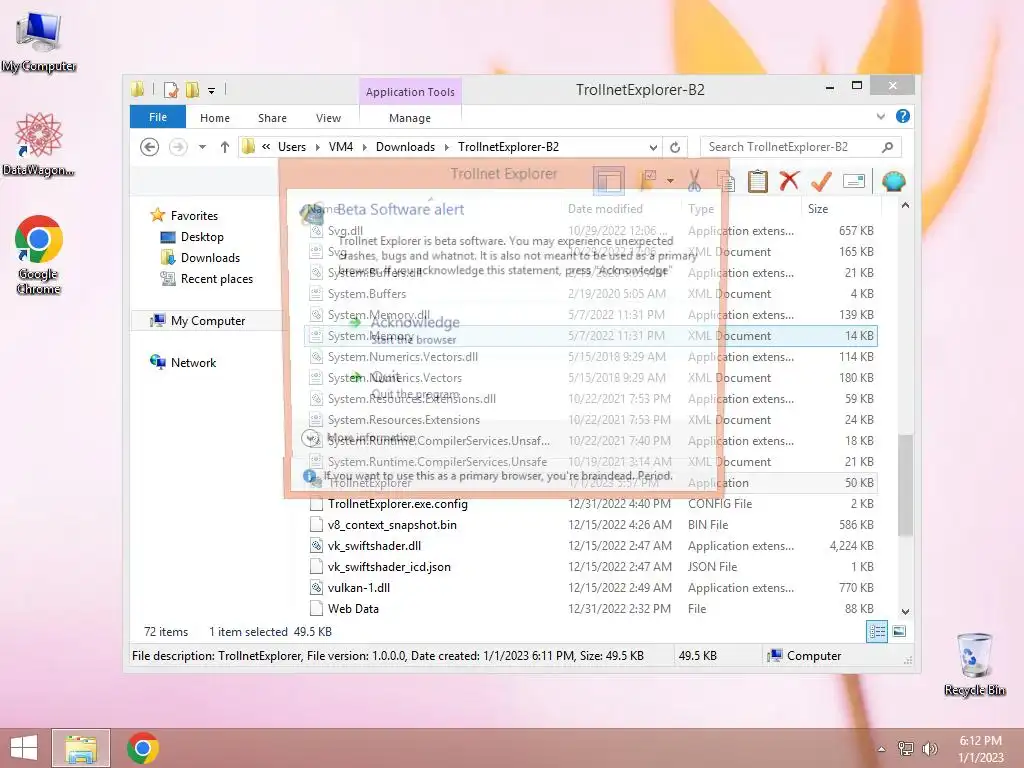Click the Paste clipboard toolbar icon
Image resolution: width=1024 pixels, height=768 pixels.
pos(758,181)
